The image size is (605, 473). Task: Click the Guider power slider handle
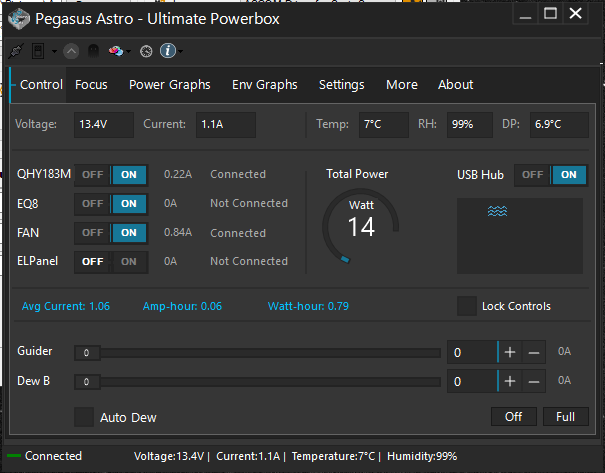(x=87, y=353)
